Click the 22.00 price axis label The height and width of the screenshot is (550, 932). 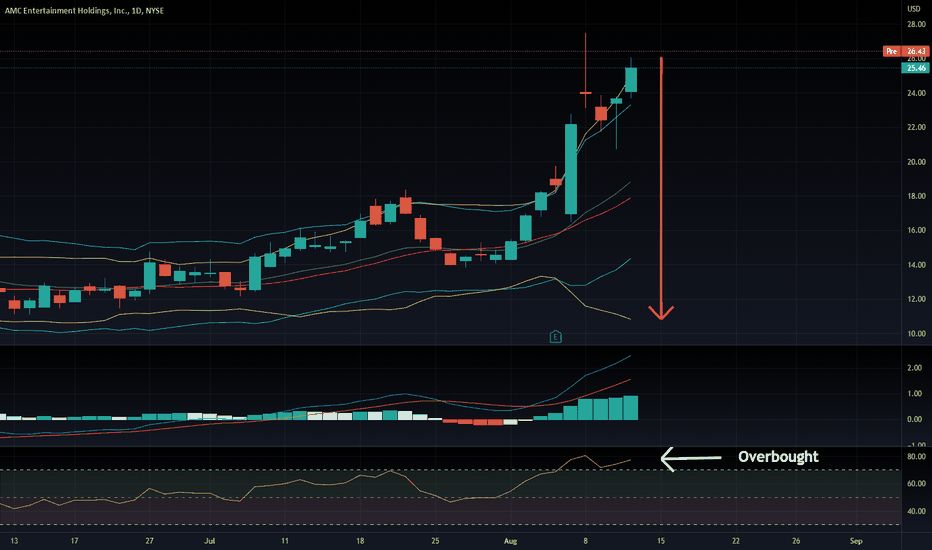(x=916, y=127)
